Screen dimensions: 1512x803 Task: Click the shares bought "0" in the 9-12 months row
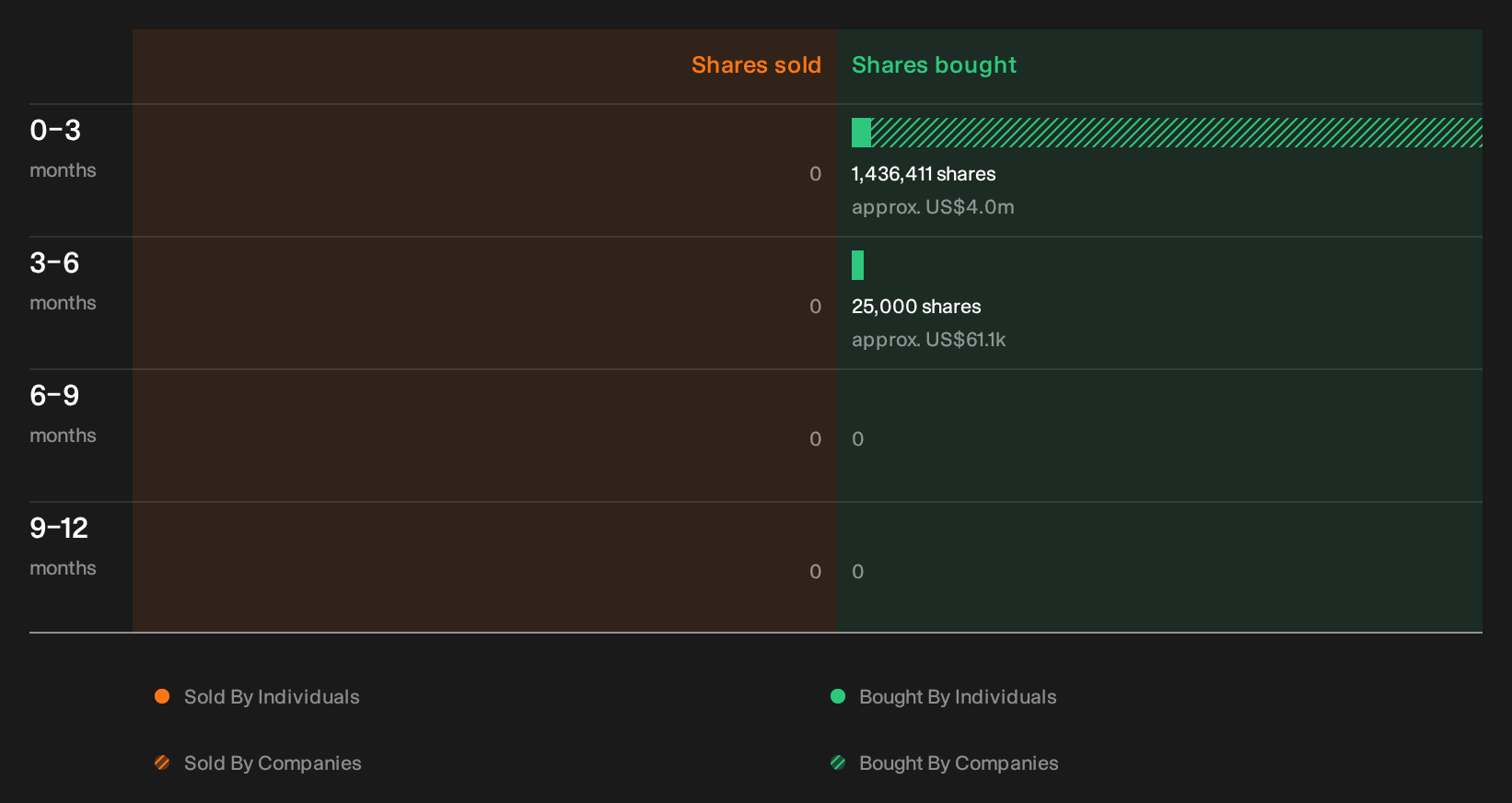click(x=858, y=572)
